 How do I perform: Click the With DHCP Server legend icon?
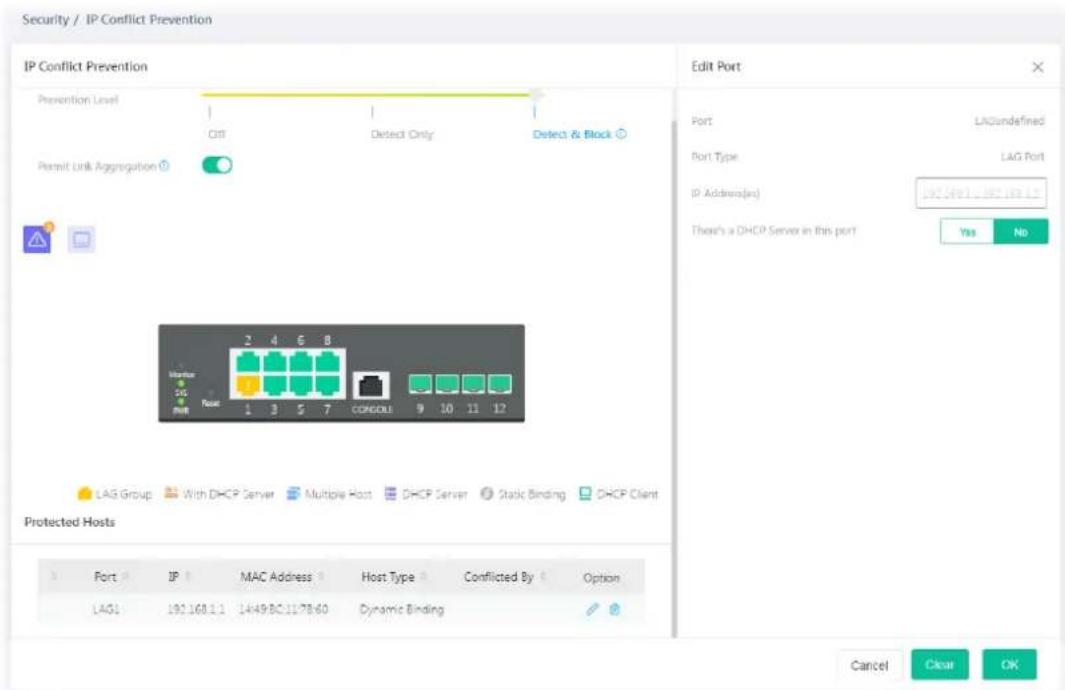pos(171,493)
